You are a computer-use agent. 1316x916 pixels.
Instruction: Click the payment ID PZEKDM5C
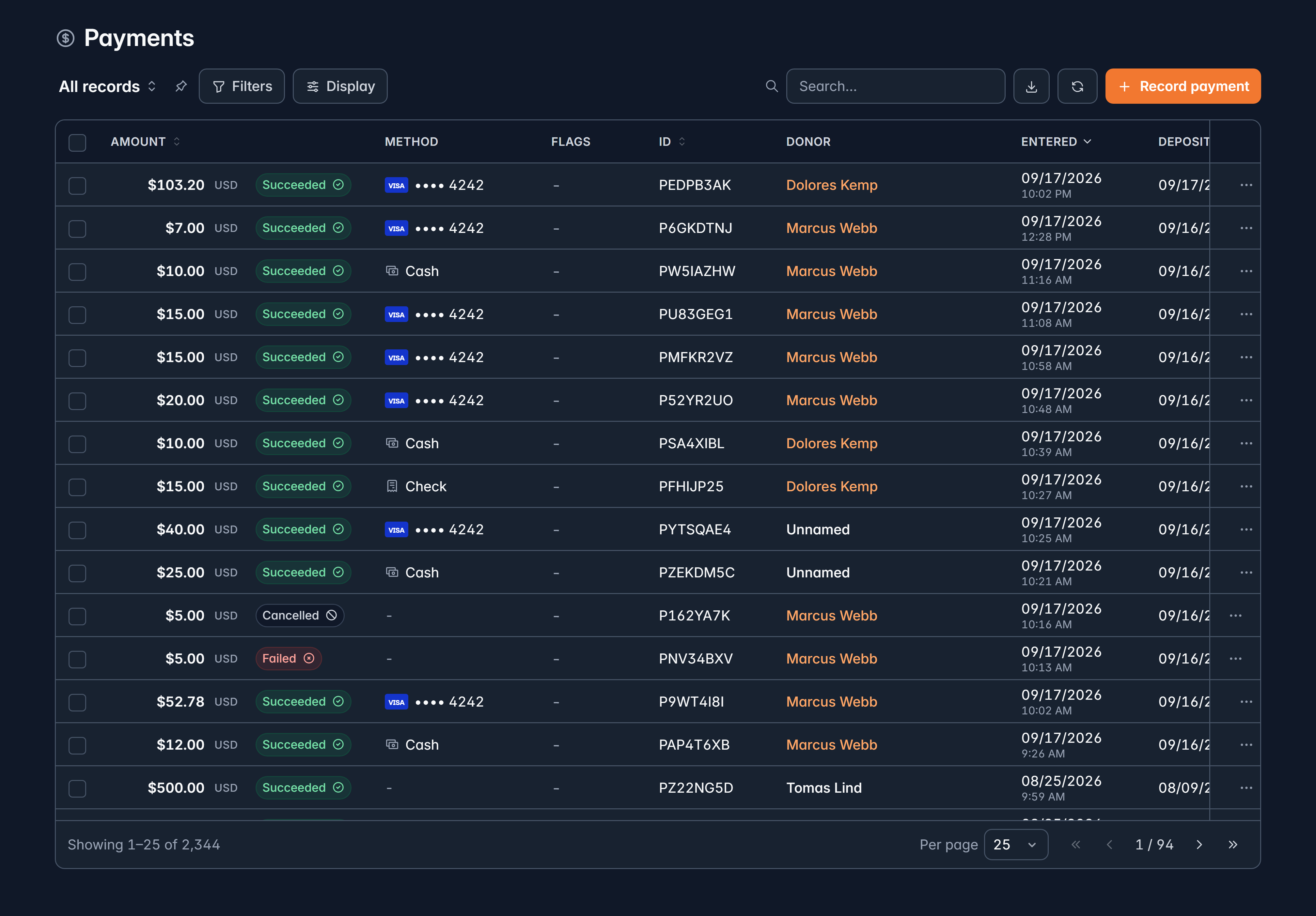tap(697, 573)
